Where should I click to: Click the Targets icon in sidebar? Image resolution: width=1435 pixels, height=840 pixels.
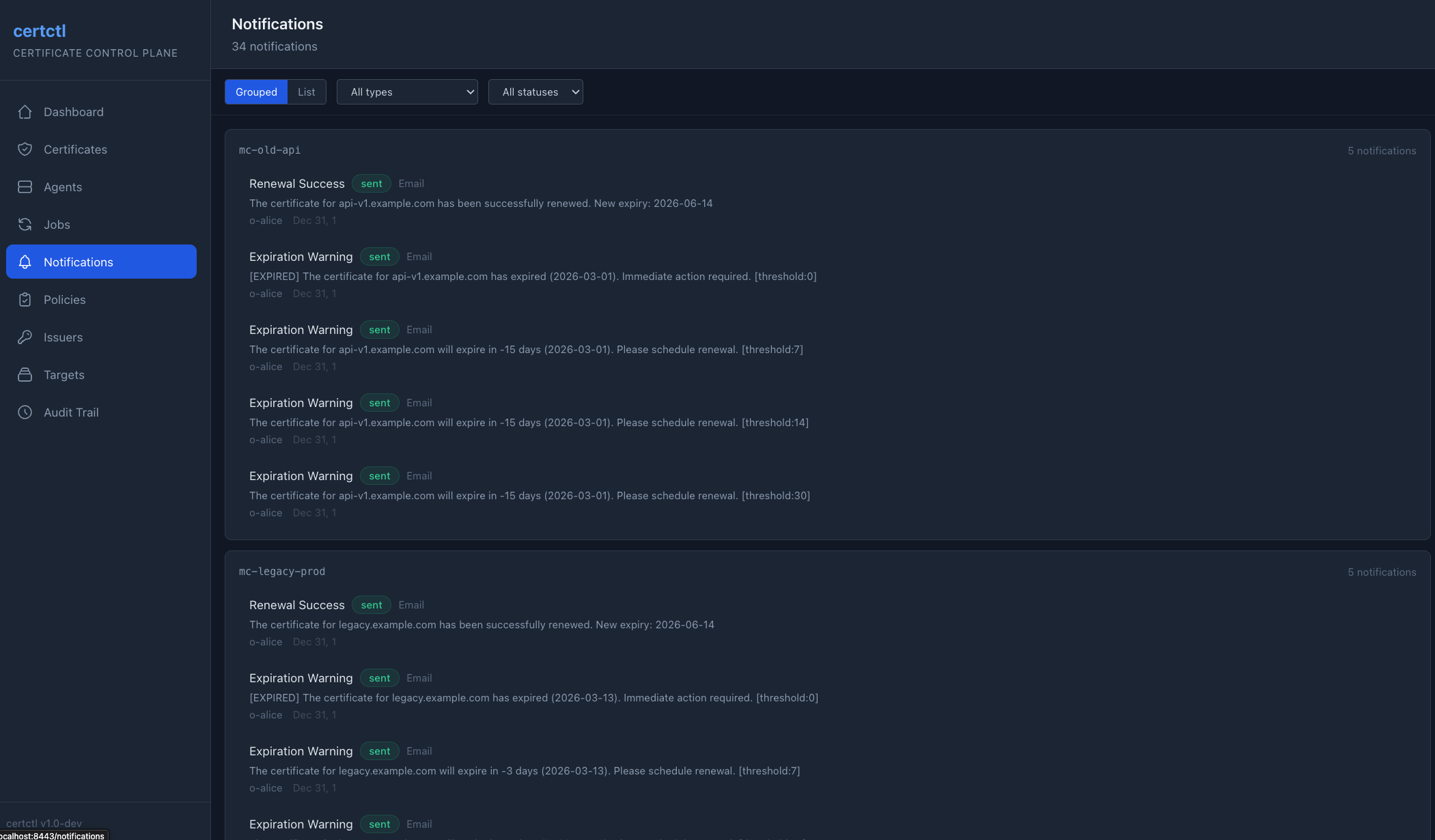click(25, 375)
